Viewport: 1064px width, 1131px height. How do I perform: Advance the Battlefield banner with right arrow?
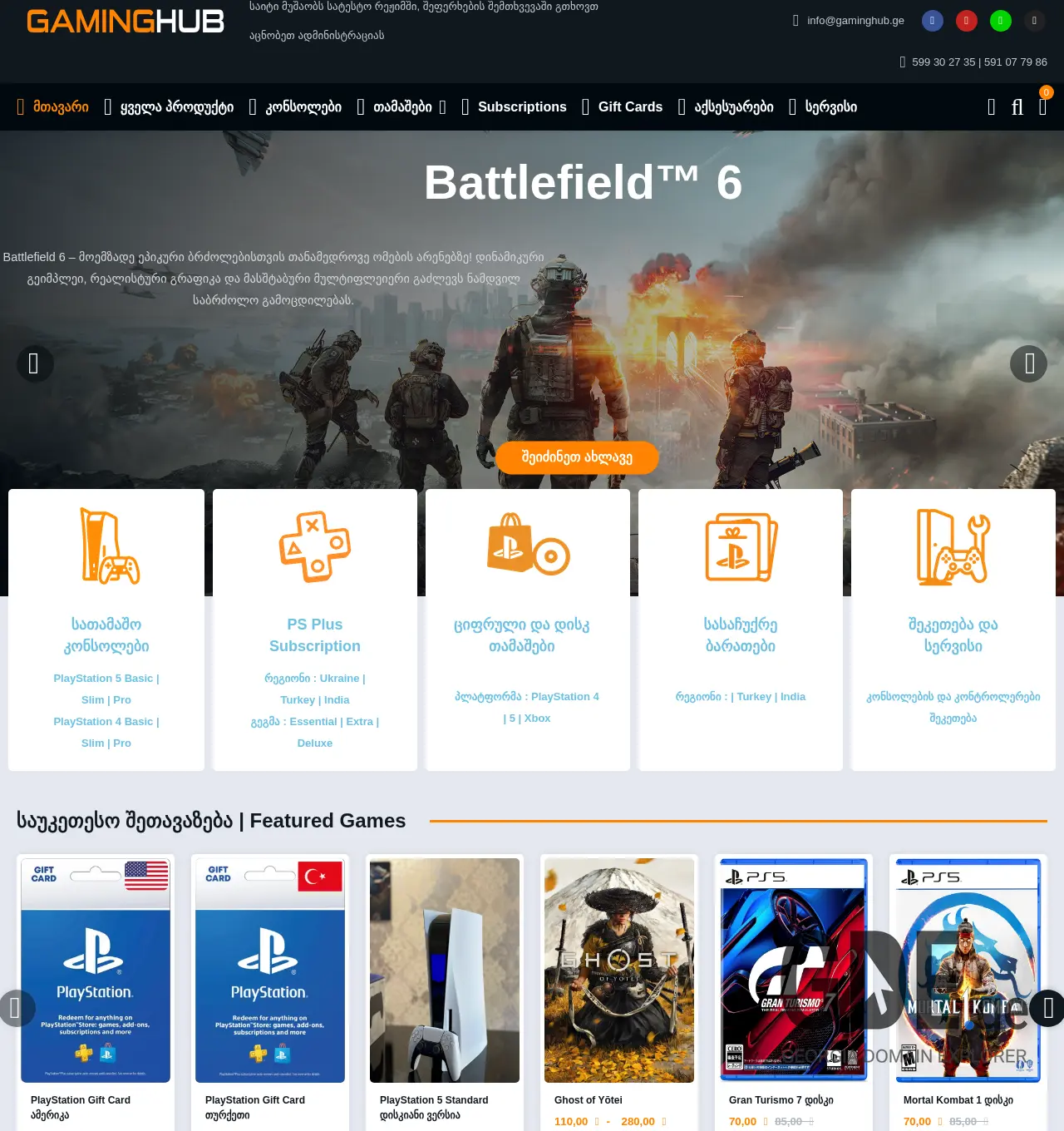(1028, 364)
